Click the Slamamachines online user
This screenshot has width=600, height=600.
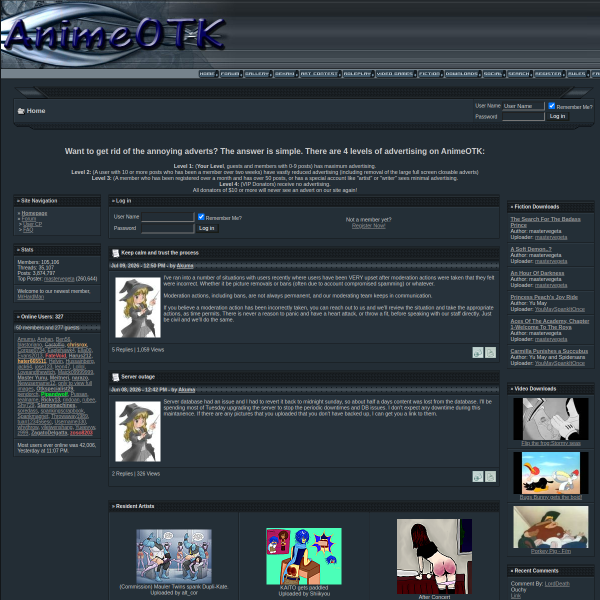click(x=56, y=405)
